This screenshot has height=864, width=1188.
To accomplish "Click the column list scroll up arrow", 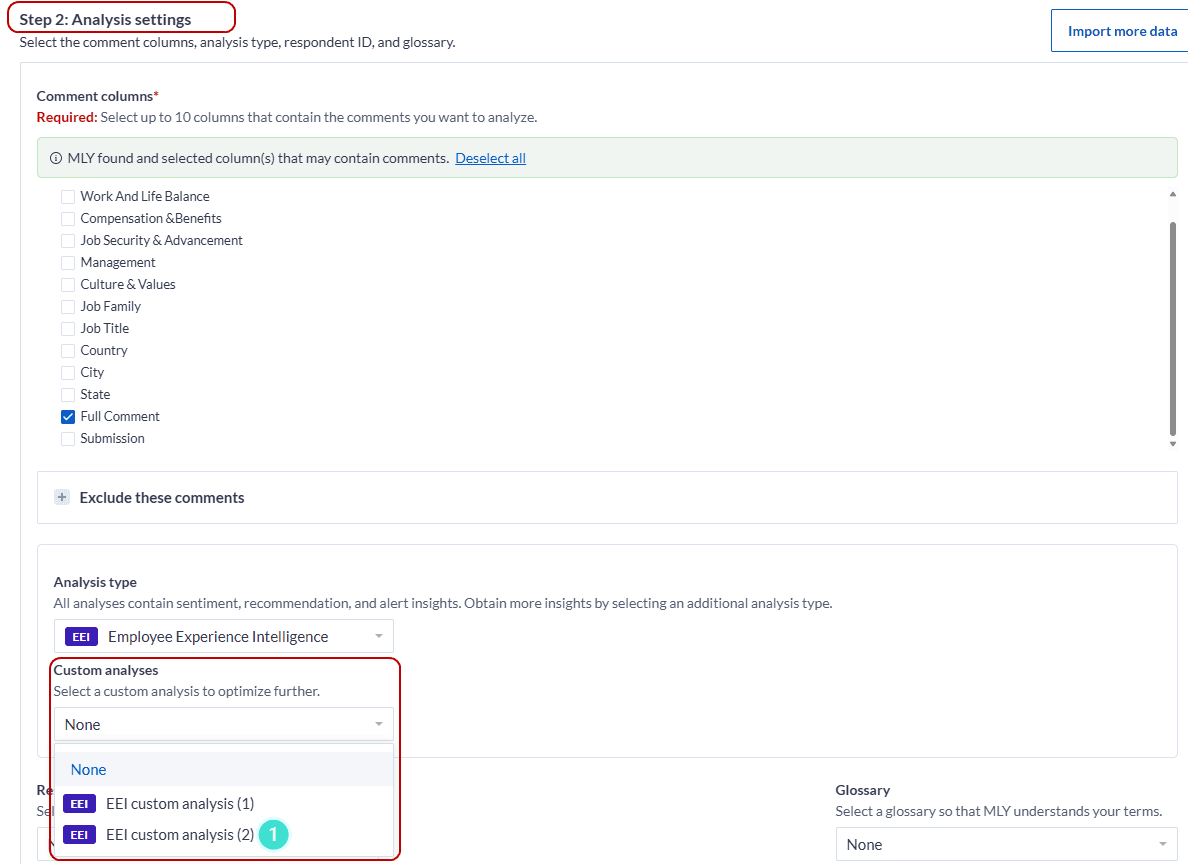I will click(x=1173, y=195).
